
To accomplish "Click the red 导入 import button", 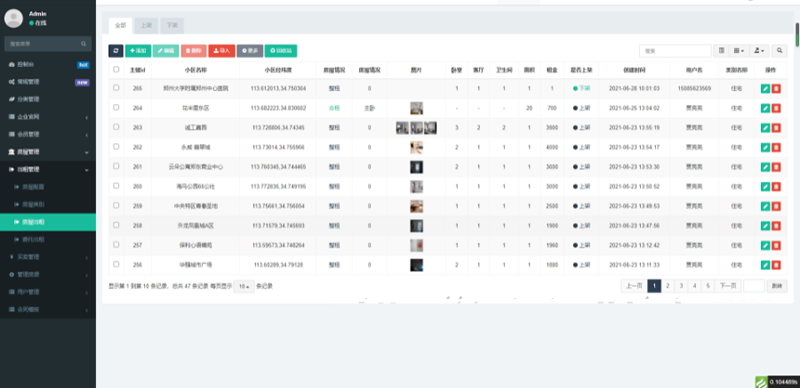I will 221,51.
